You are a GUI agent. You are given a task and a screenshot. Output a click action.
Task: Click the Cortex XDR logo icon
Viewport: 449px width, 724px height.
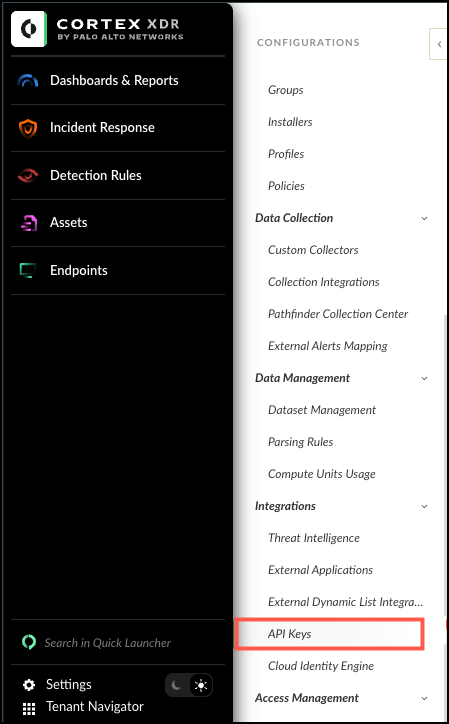(29, 29)
